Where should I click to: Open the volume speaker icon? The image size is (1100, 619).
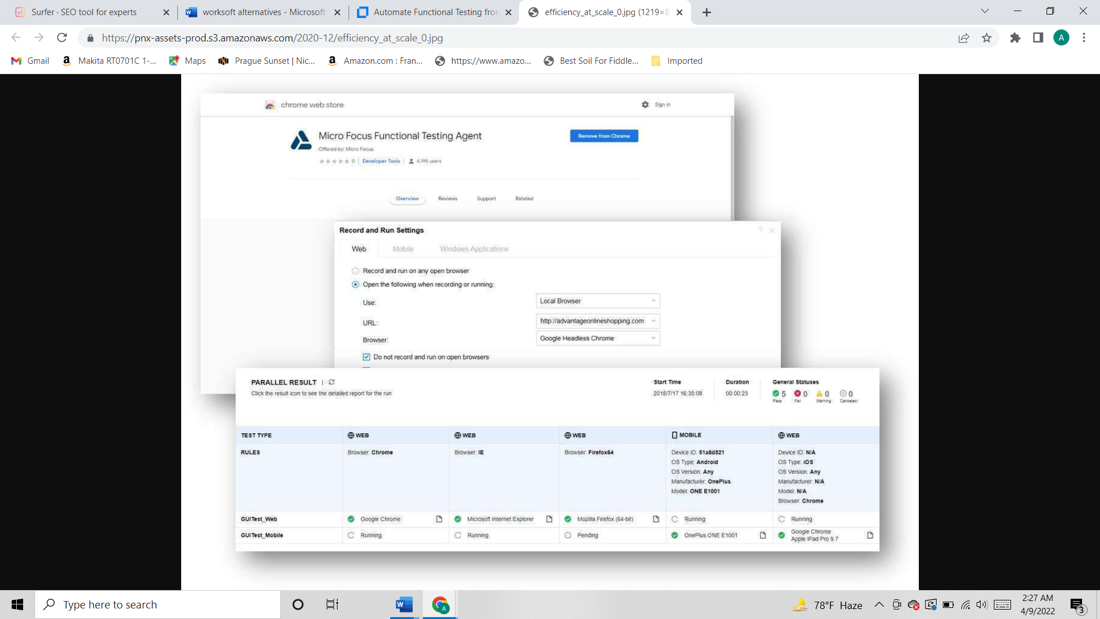click(x=981, y=604)
